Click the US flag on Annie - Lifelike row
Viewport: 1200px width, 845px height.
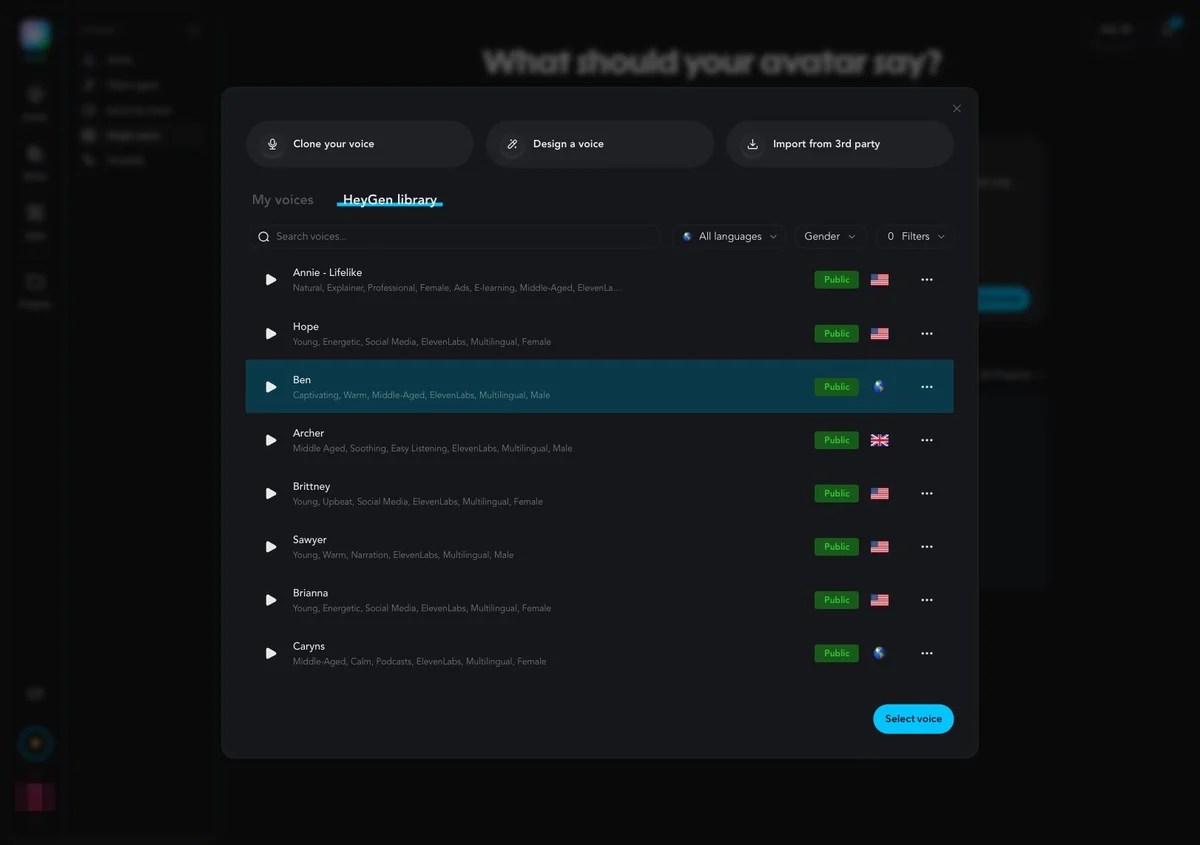click(880, 280)
